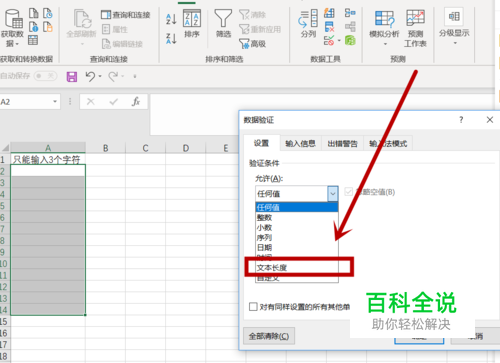Click the Redo arrow
Screen dimensions: 500x363
(113, 76)
